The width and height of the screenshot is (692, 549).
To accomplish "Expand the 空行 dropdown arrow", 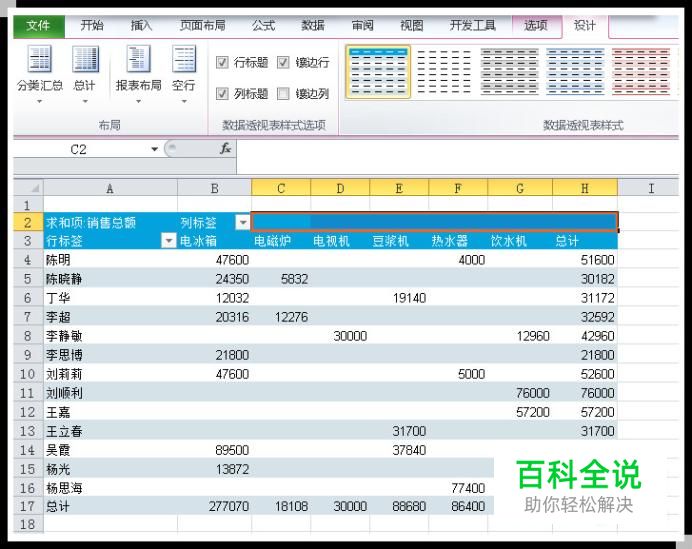I will 184,102.
